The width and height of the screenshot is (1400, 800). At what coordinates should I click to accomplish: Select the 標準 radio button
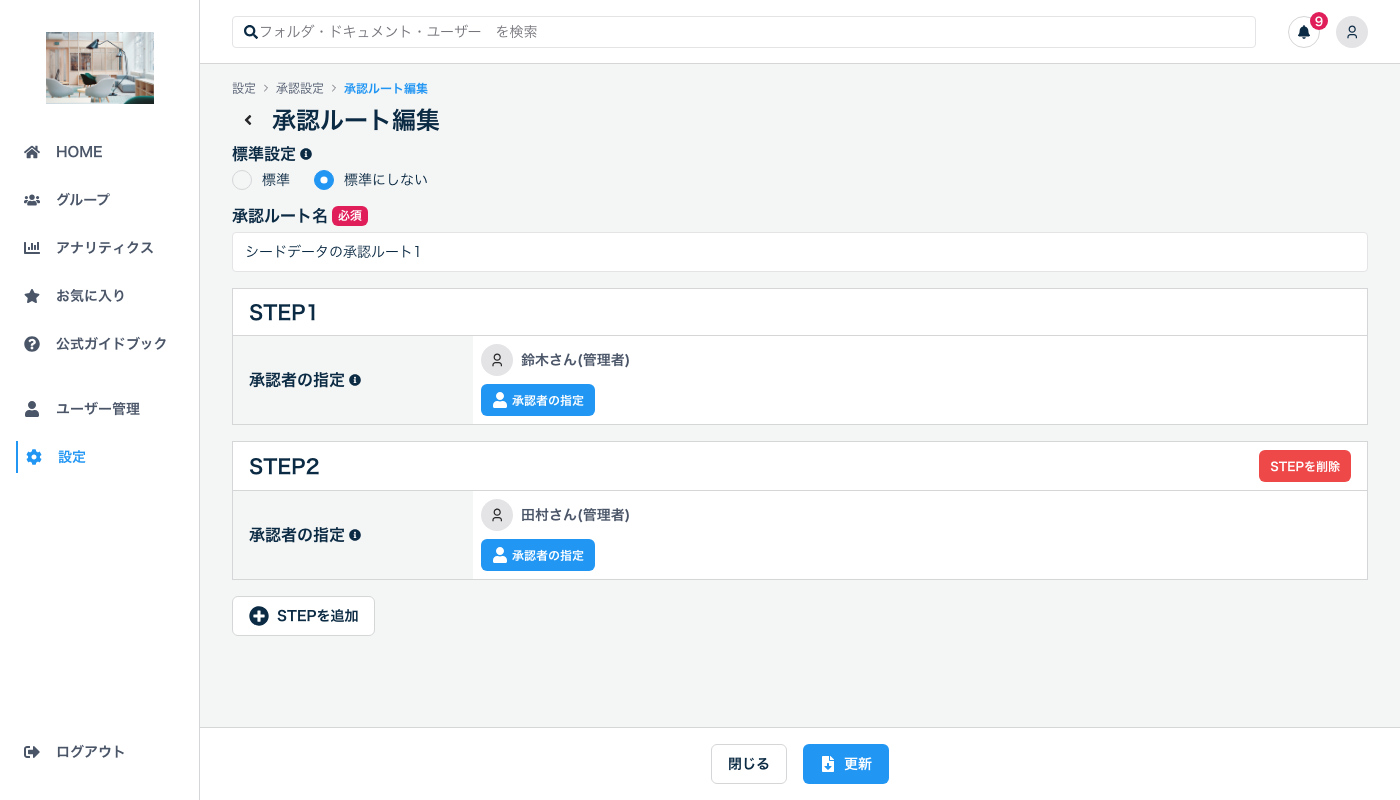coord(242,180)
